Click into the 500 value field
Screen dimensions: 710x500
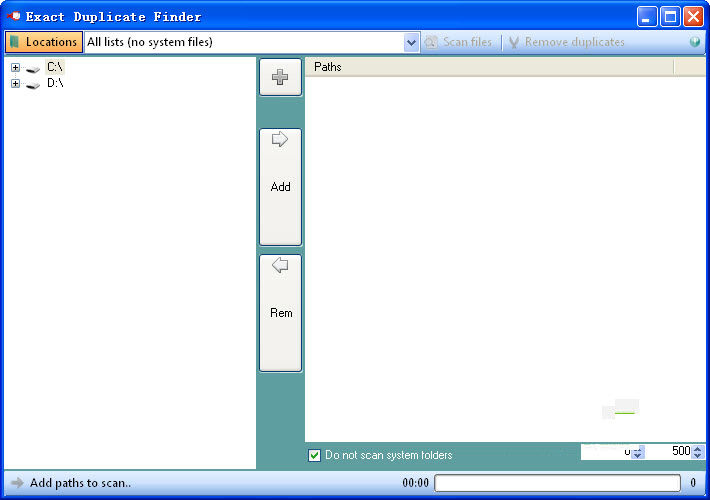click(670, 452)
